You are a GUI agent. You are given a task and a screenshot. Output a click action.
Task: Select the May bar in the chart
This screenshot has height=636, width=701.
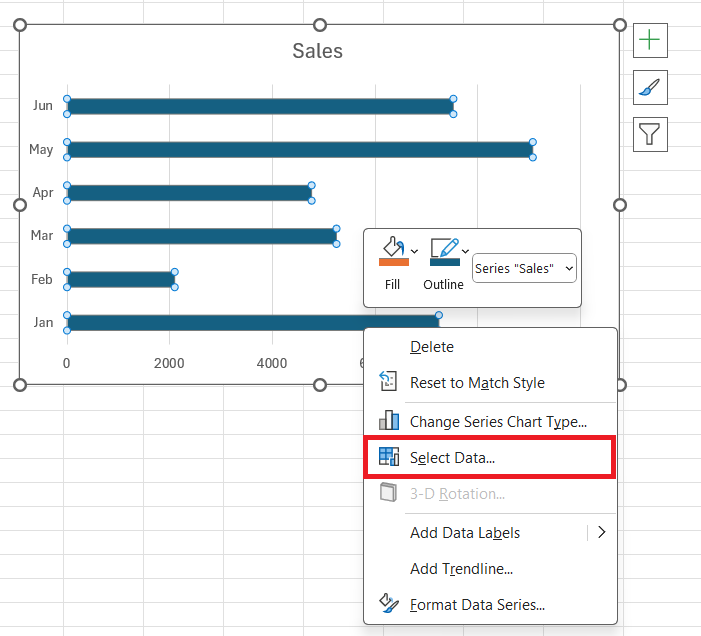300,150
